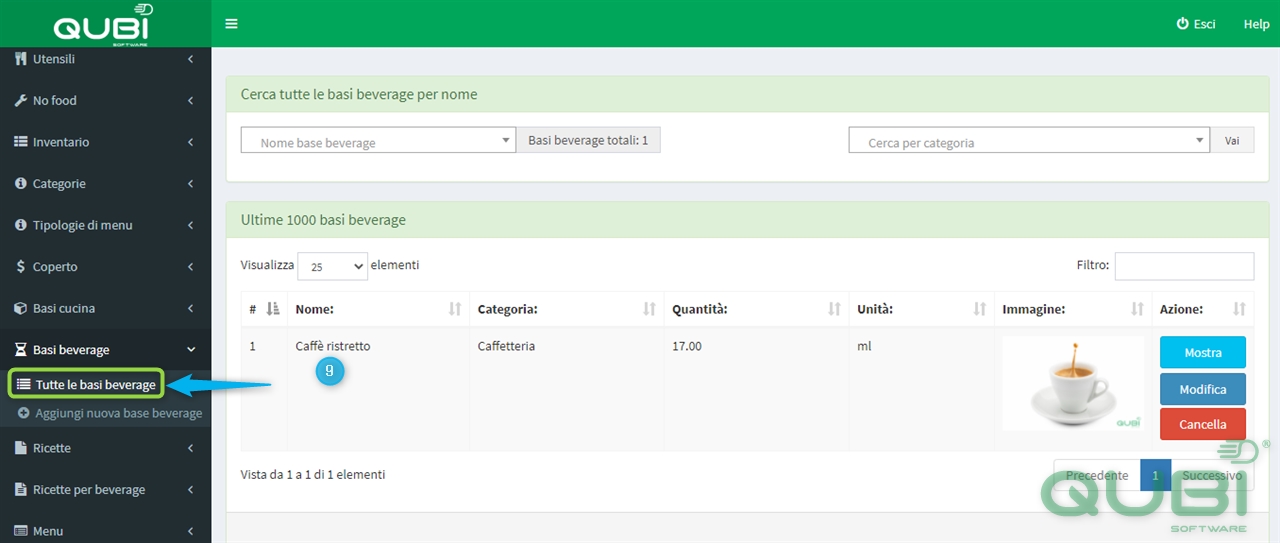Screen dimensions: 1280x543
Task: Click the Ricette document icon
Action: click(21, 448)
